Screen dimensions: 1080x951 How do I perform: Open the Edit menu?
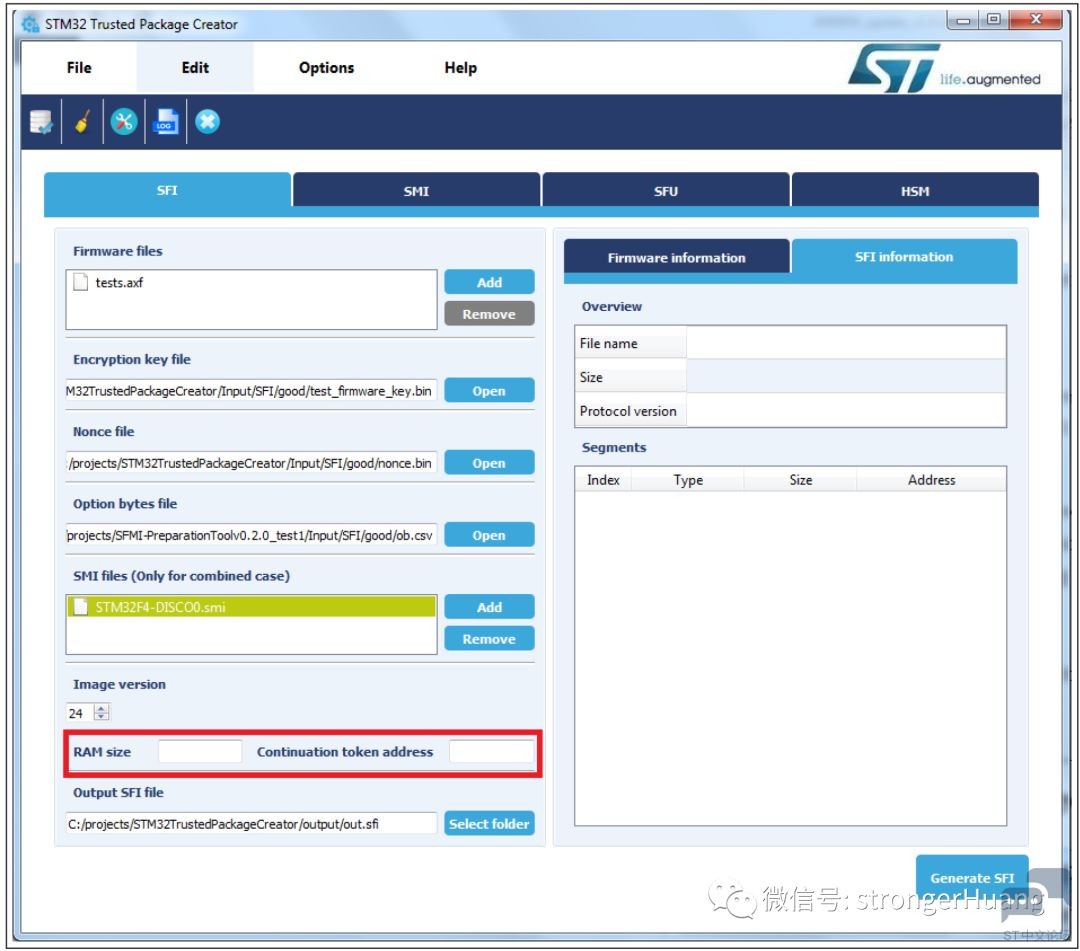pos(195,67)
